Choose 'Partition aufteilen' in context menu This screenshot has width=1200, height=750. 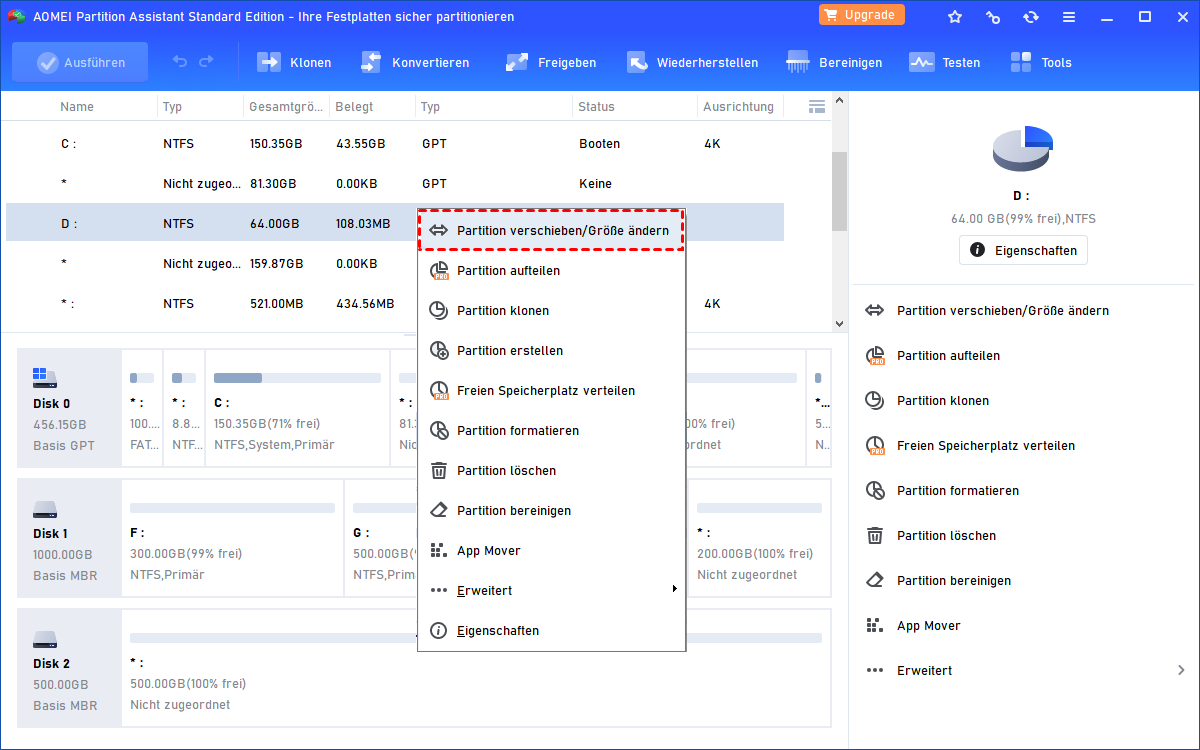(551, 270)
